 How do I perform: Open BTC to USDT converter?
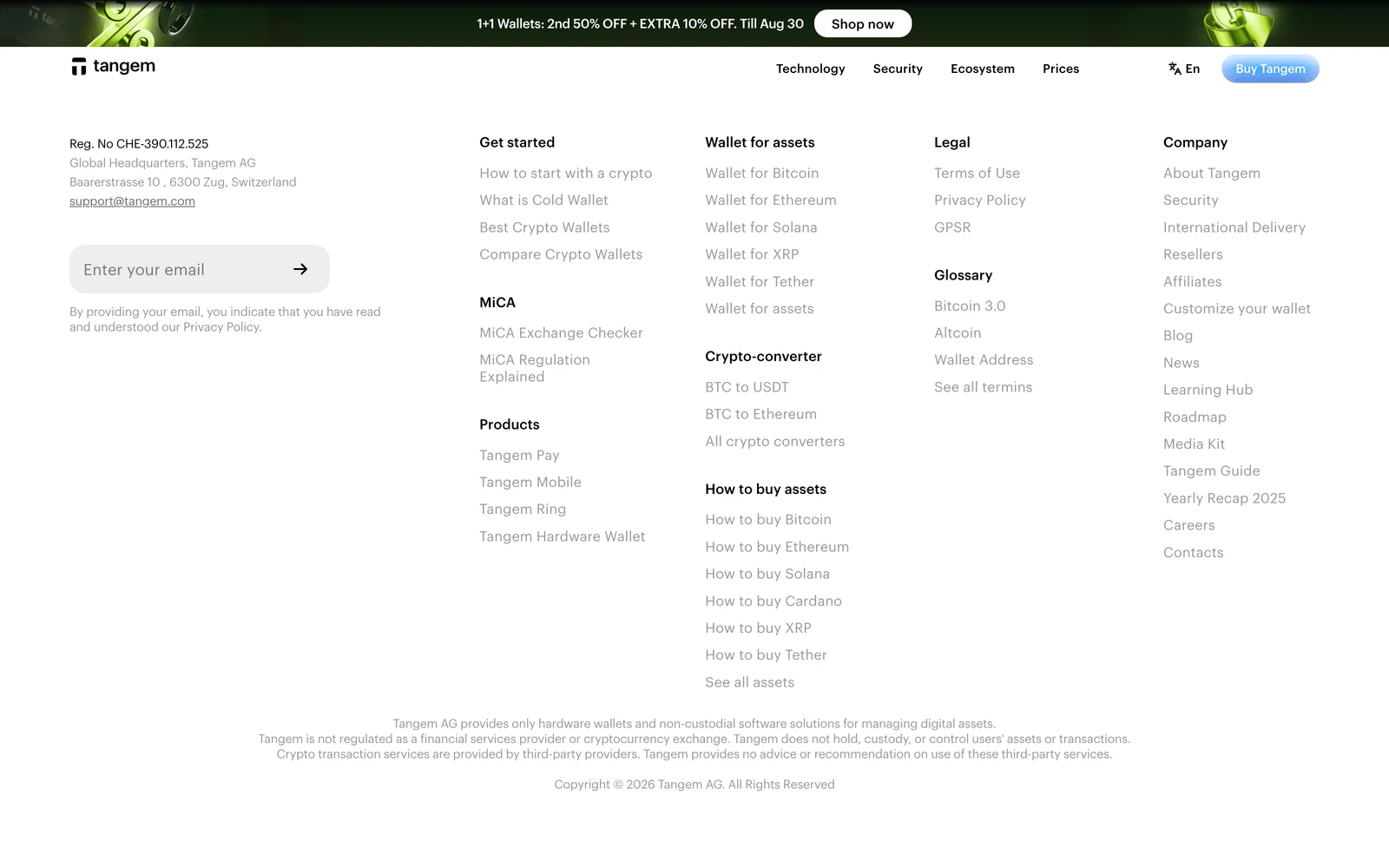[747, 387]
